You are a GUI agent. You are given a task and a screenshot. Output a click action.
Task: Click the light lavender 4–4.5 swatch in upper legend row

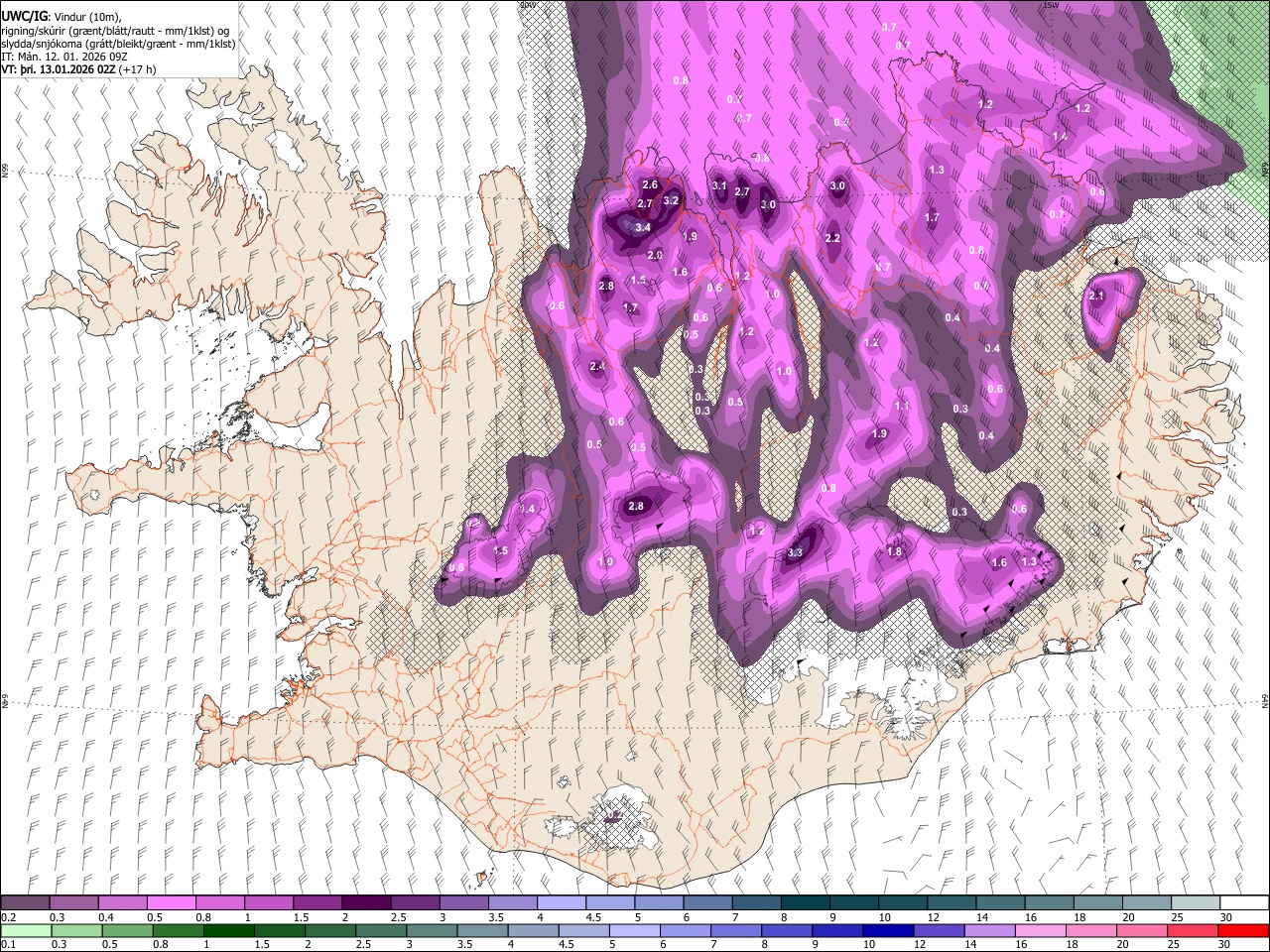(560, 903)
